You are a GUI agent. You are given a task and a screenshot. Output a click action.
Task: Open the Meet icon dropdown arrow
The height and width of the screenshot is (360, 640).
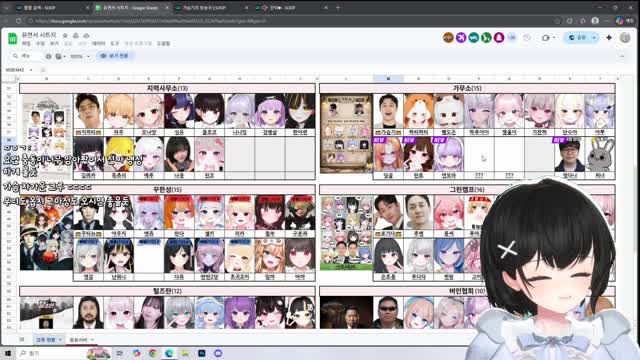(554, 38)
